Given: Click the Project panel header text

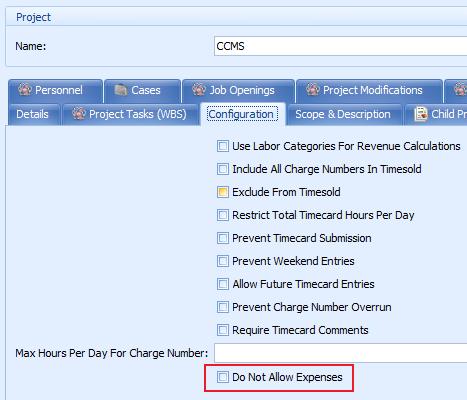Looking at the screenshot, I should 33,17.
